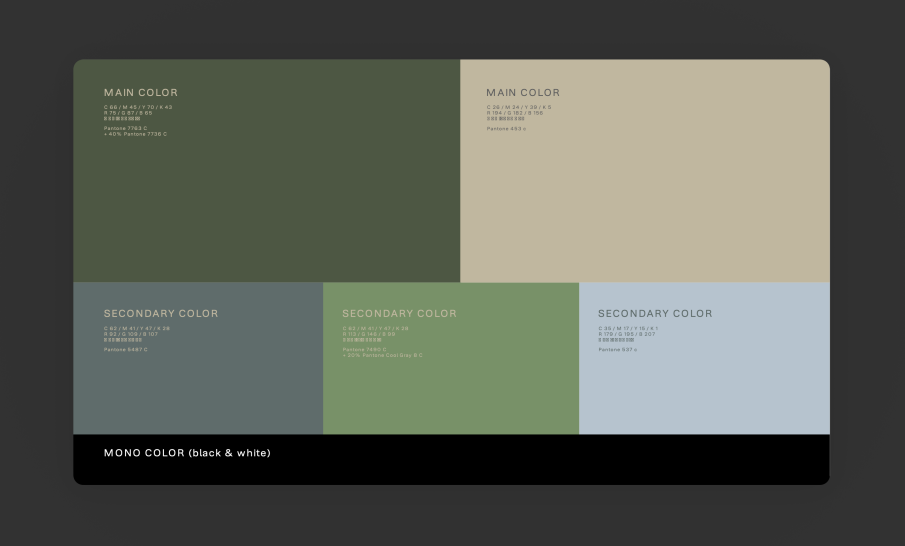This screenshot has height=546, width=905.
Task: Select the sage green secondary color swatch
Action: tap(450, 390)
